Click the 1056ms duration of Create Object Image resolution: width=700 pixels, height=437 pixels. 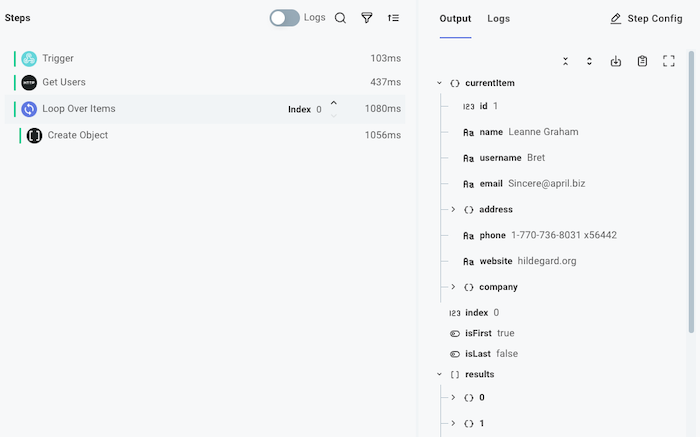tap(383, 135)
